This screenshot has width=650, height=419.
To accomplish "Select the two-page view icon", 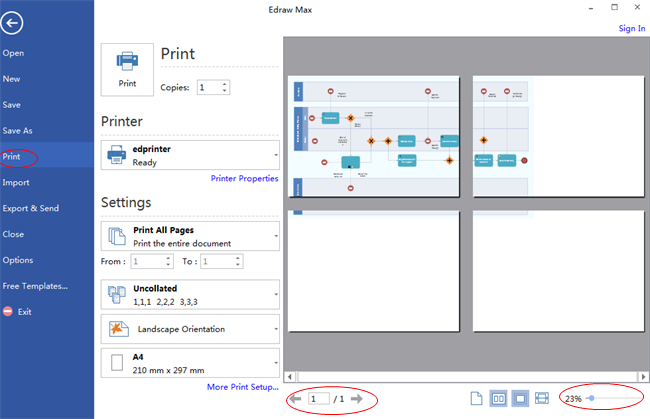I will (x=498, y=399).
